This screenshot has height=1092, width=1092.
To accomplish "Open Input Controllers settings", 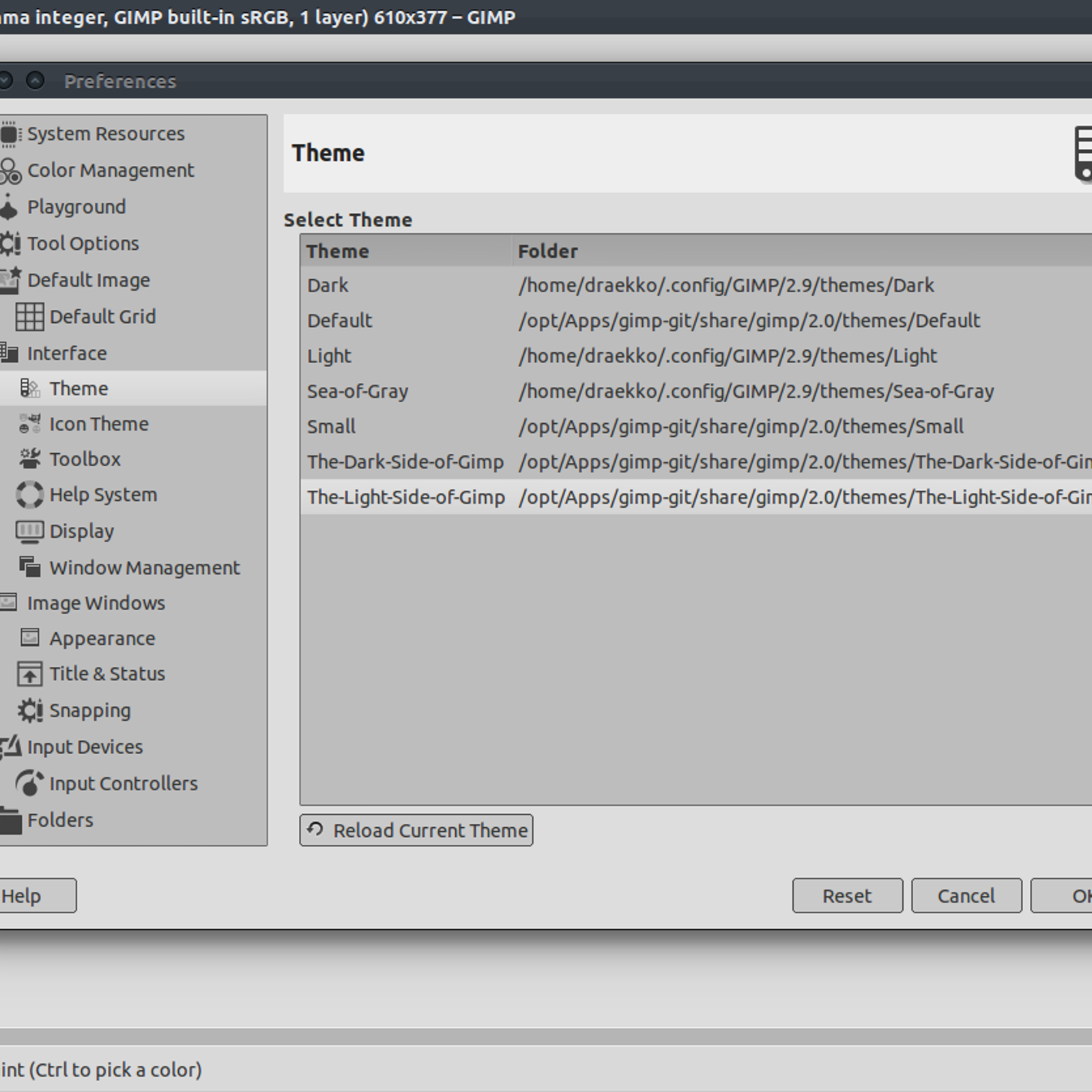I will point(124,784).
